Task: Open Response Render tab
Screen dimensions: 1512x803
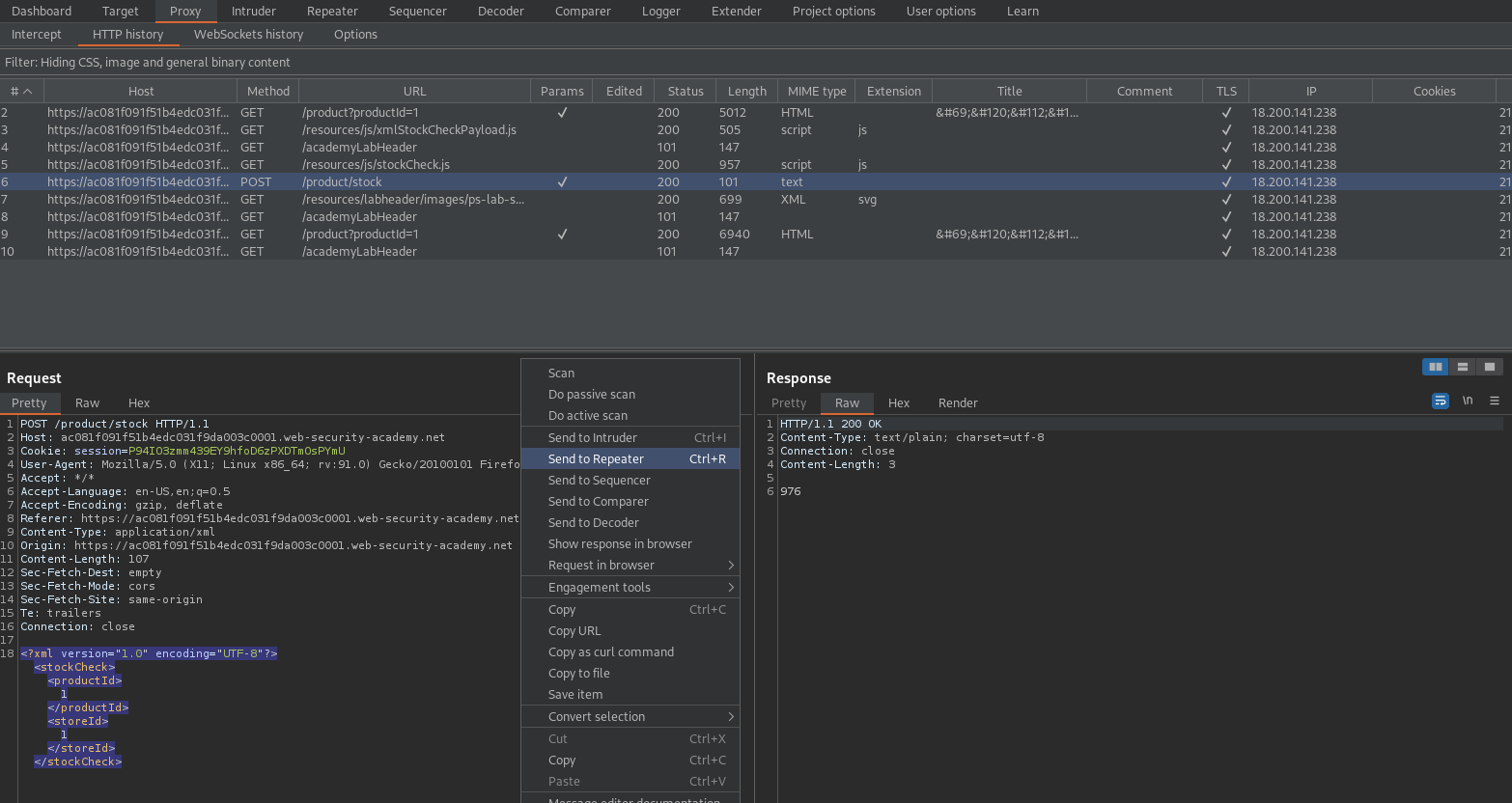Action: click(958, 403)
